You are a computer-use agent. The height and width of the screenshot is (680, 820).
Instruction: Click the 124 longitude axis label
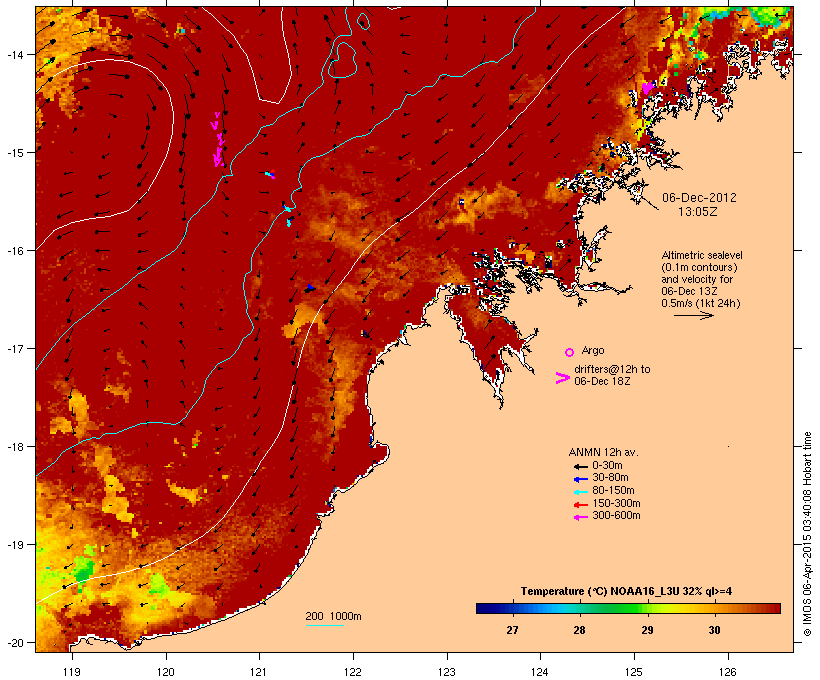coord(540,672)
